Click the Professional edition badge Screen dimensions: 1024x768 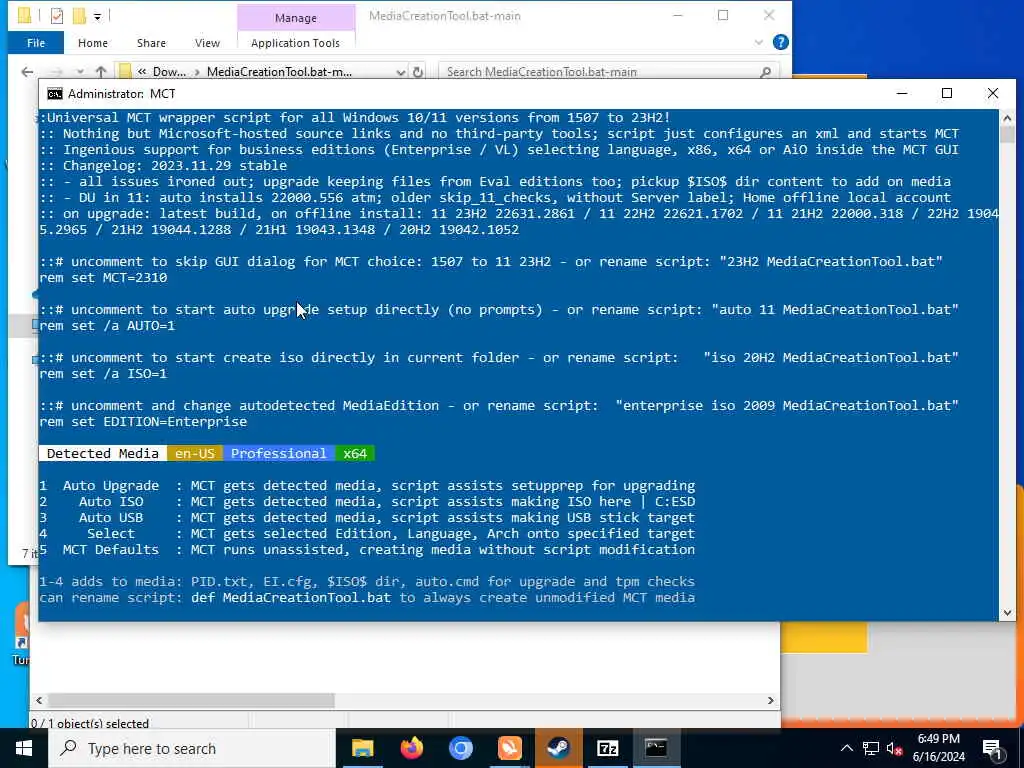(x=279, y=453)
